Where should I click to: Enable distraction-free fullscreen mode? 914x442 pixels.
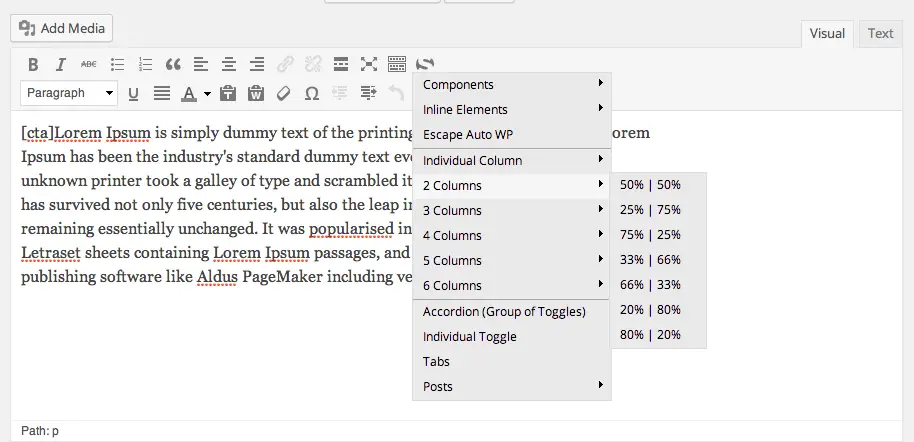pos(369,64)
